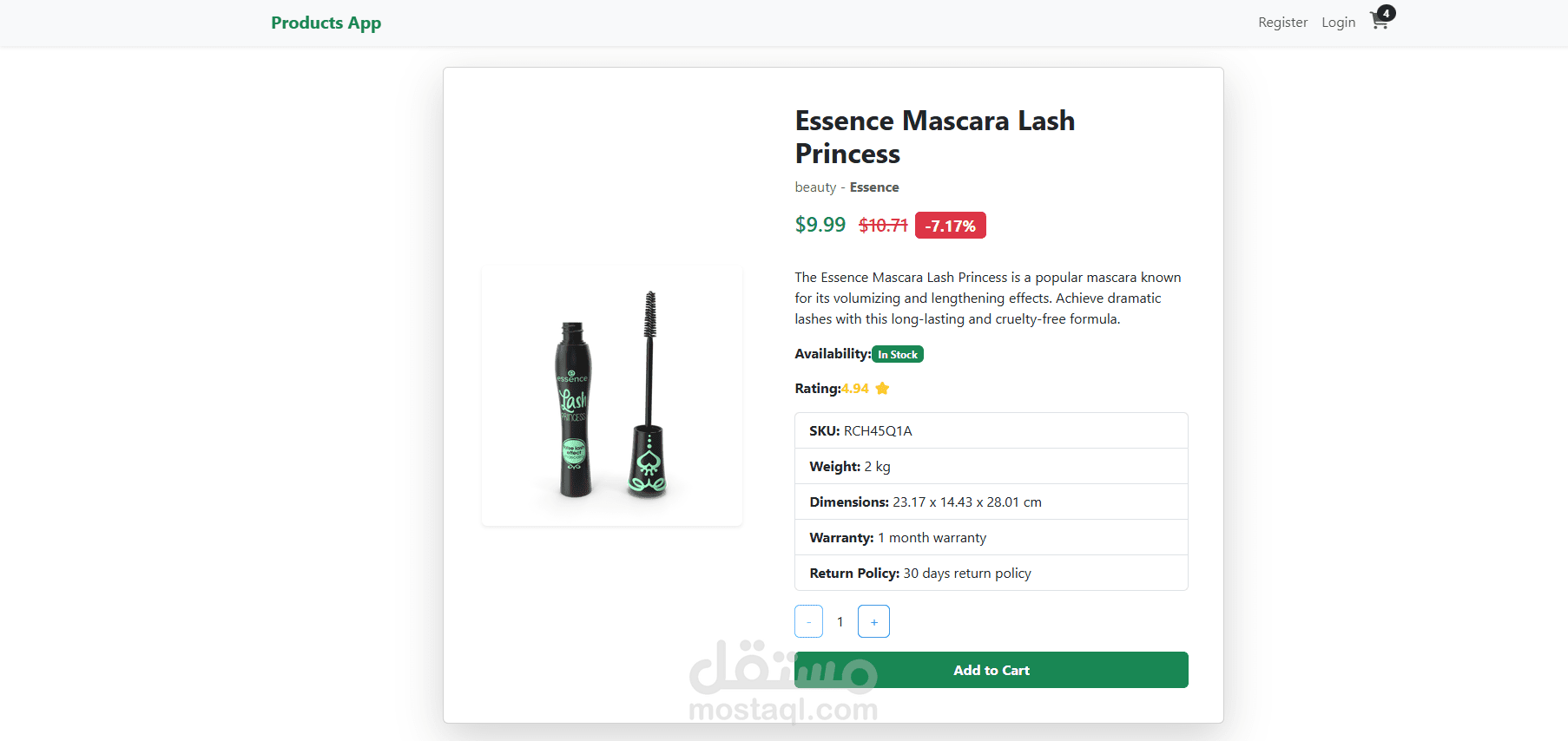Click the Dimensions row in details

(x=991, y=502)
